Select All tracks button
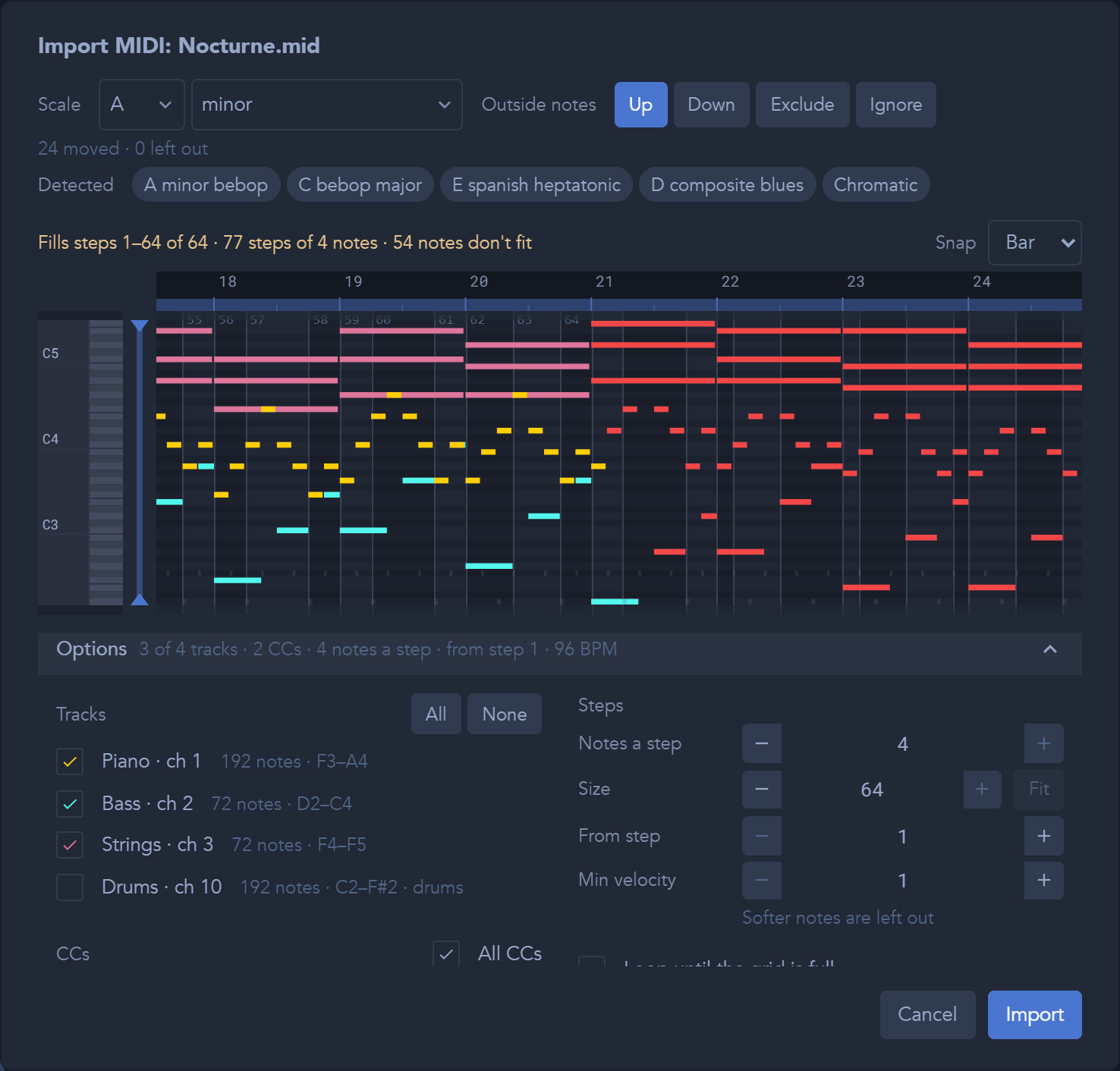 pos(436,714)
